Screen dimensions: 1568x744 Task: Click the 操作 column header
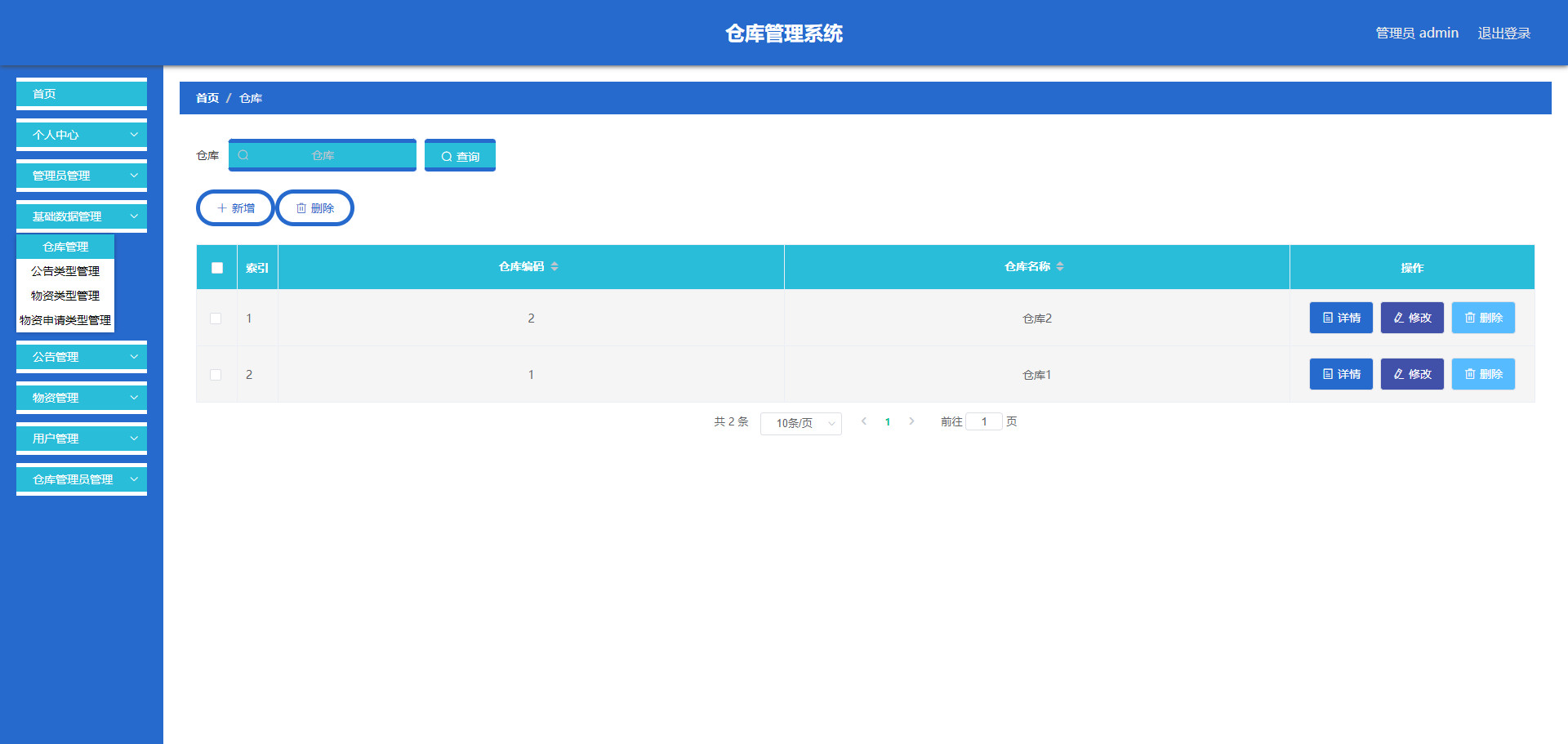[x=1412, y=268]
